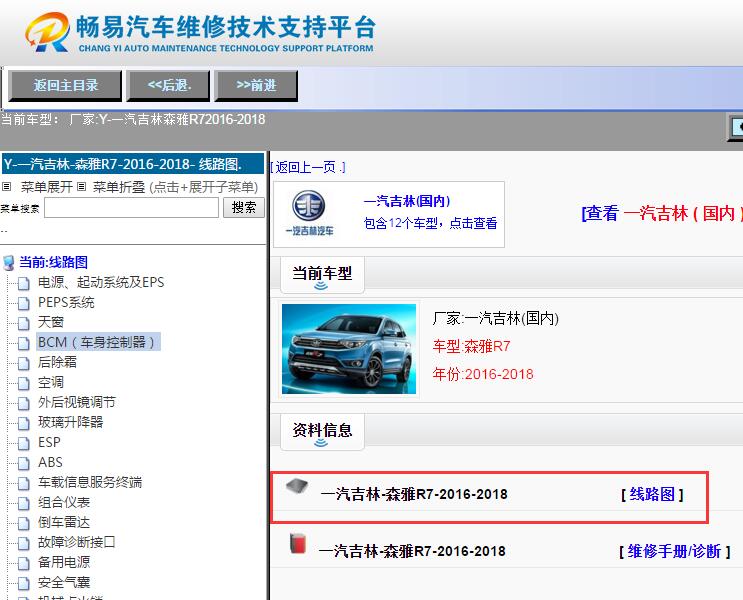The height and width of the screenshot is (600, 743).
Task: Expand all menus via 菜单展开
Action: (x=46, y=187)
